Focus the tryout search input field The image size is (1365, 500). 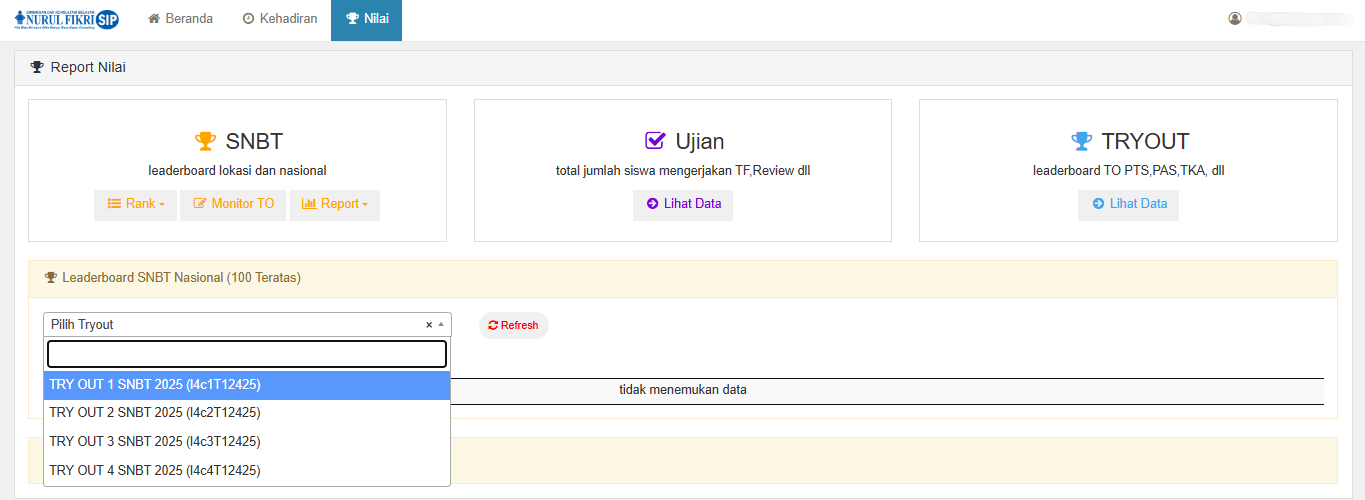247,354
